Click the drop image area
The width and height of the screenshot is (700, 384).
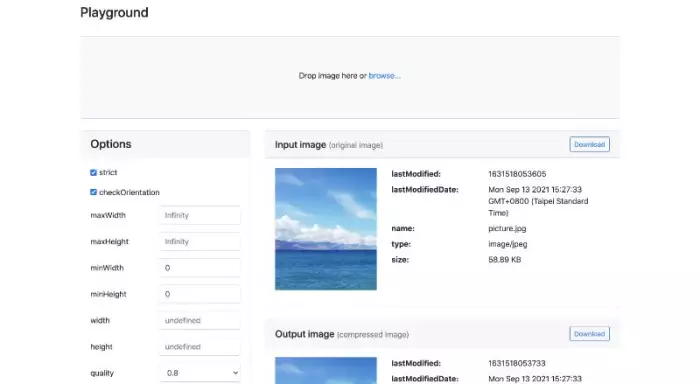point(350,78)
